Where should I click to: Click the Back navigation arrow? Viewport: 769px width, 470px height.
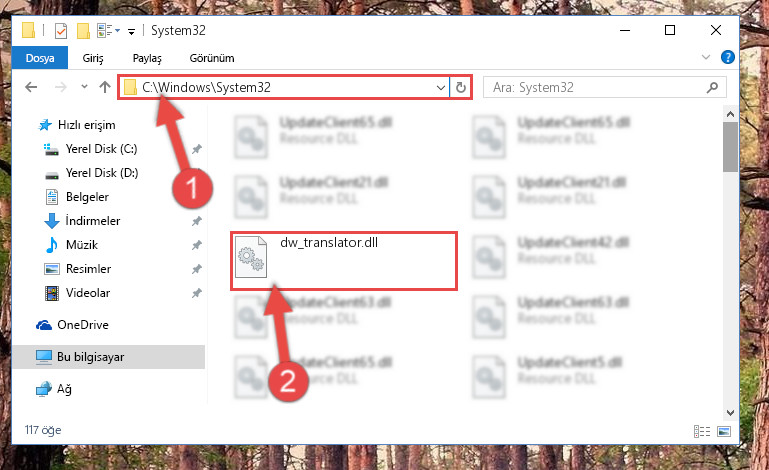point(31,87)
